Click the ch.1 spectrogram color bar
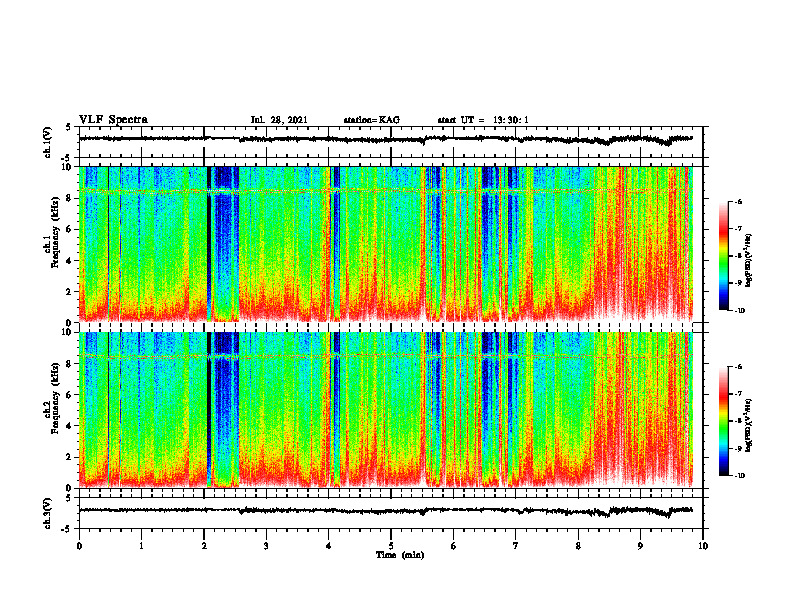The width and height of the screenshot is (792, 612). (x=724, y=256)
